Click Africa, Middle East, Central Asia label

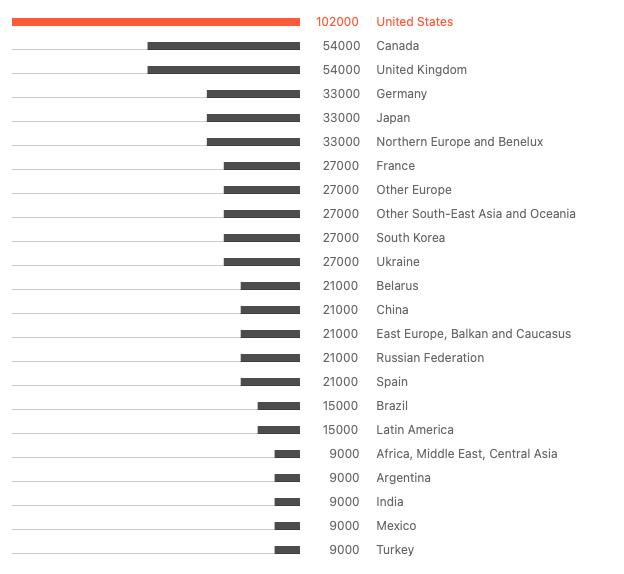click(x=466, y=454)
